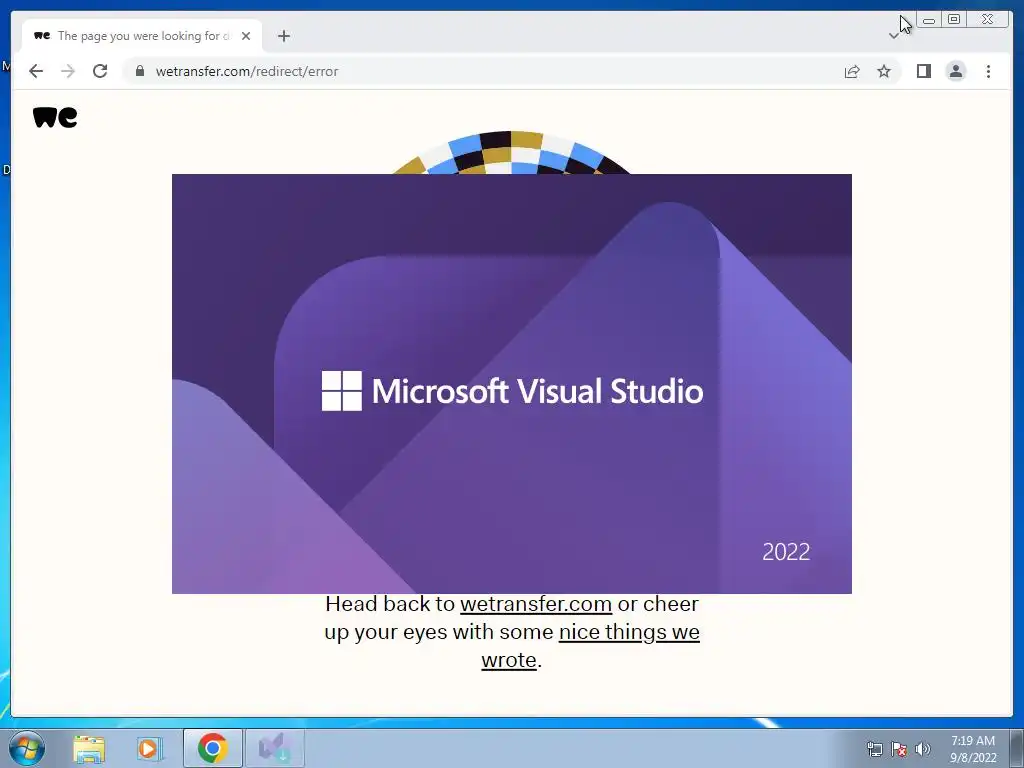1024x768 pixels.
Task: Reload the WeTransfer error page
Action: pyautogui.click(x=100, y=71)
